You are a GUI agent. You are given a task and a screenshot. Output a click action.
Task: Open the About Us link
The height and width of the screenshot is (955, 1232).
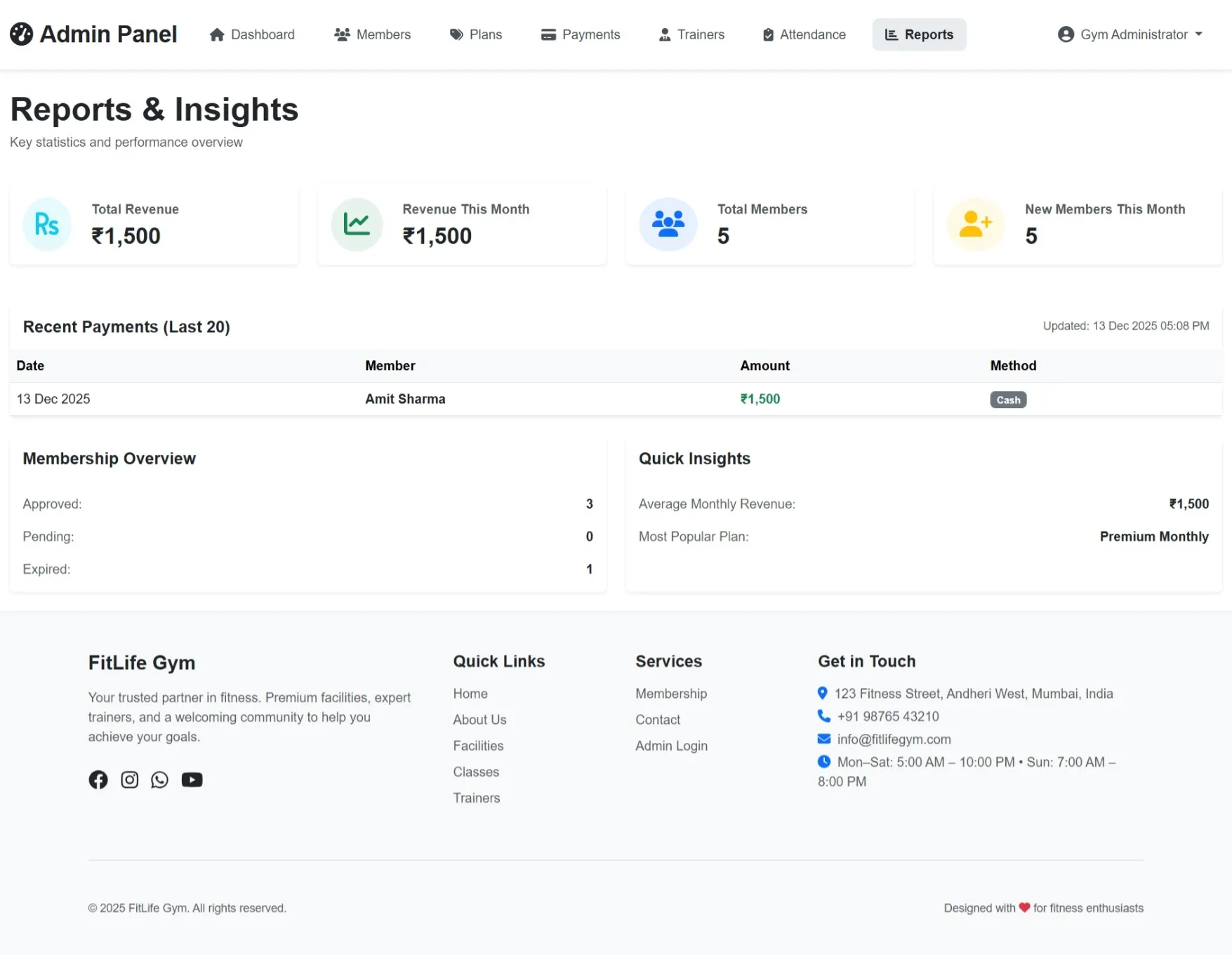click(479, 719)
